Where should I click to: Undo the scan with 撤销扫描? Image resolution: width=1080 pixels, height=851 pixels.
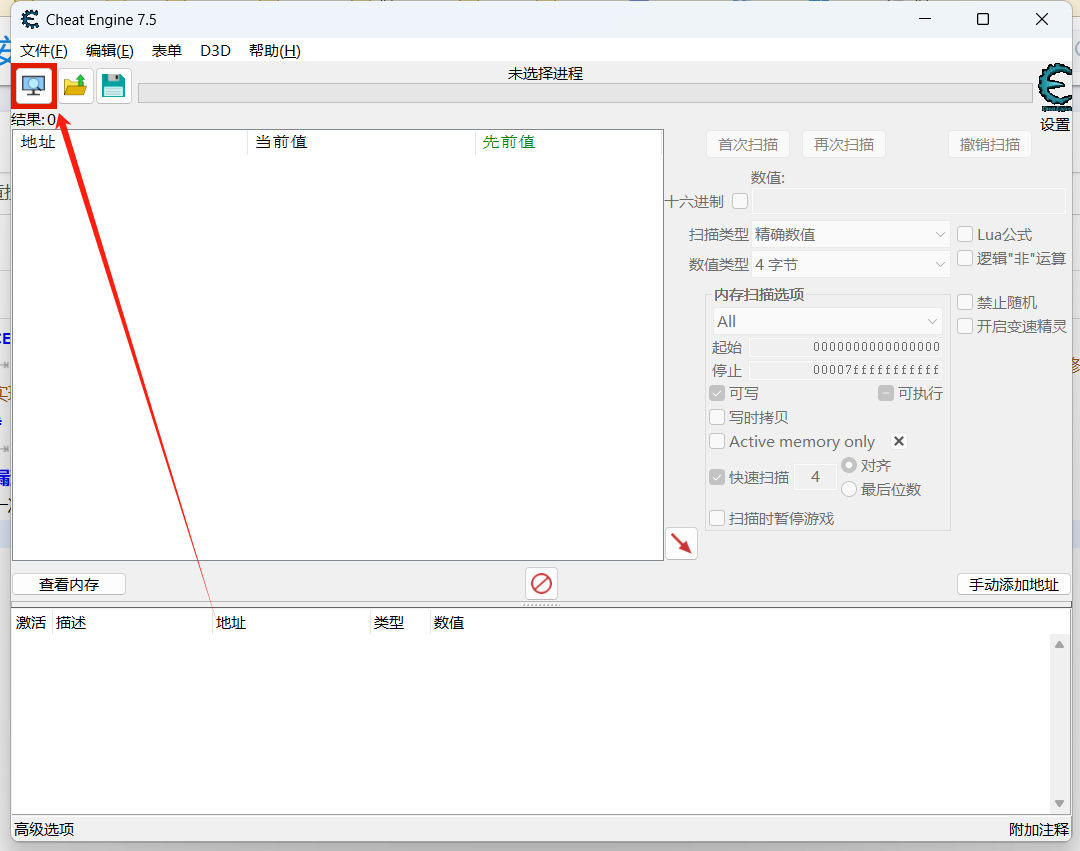pos(990,145)
